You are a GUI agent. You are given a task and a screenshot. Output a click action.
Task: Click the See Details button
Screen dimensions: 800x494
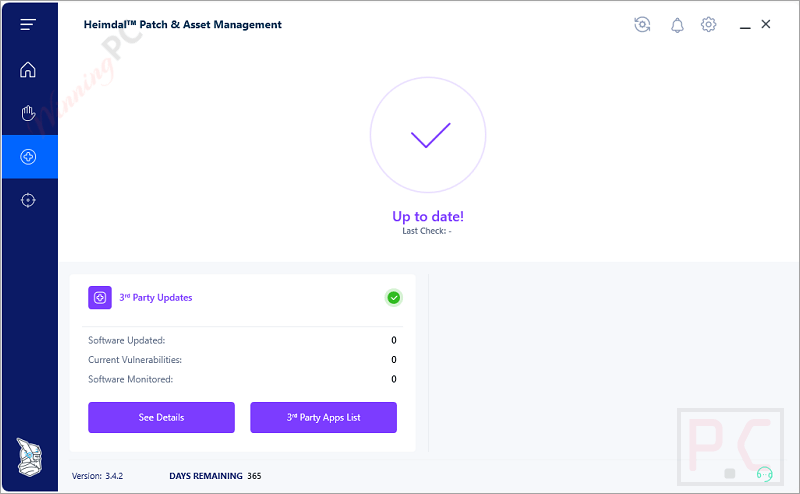[161, 417]
